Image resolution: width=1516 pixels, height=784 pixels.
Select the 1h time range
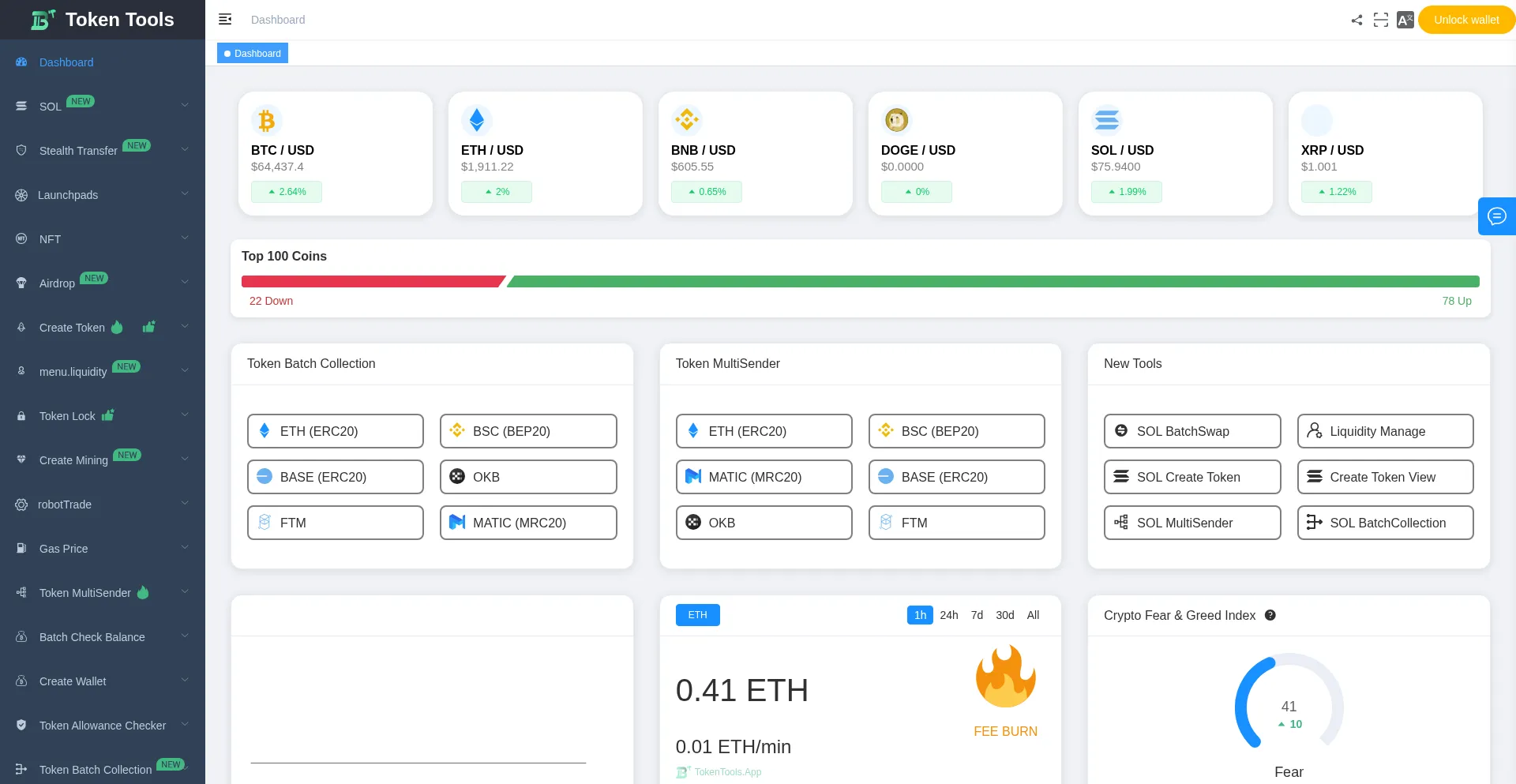(920, 615)
